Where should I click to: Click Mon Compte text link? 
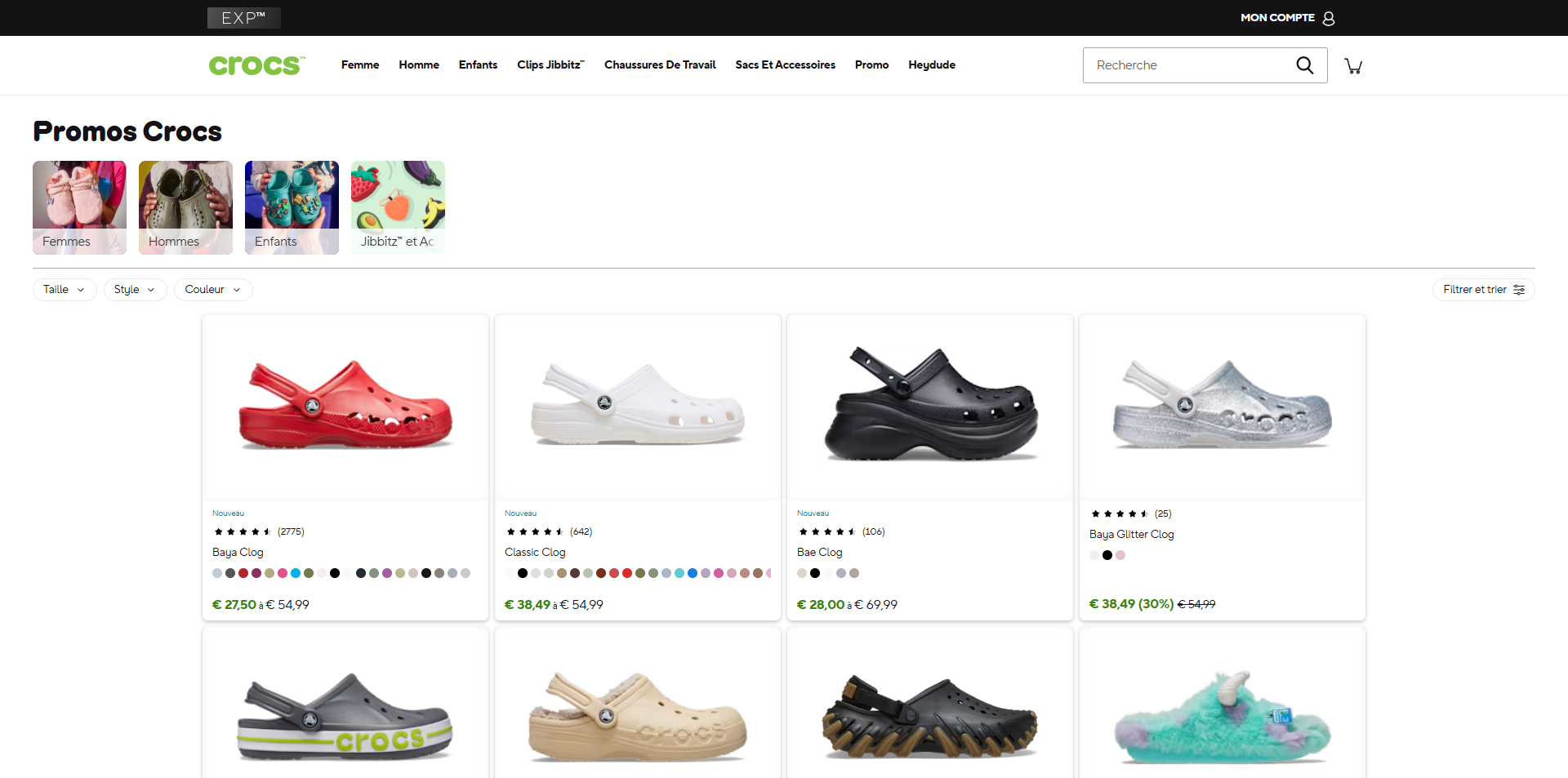point(1277,18)
